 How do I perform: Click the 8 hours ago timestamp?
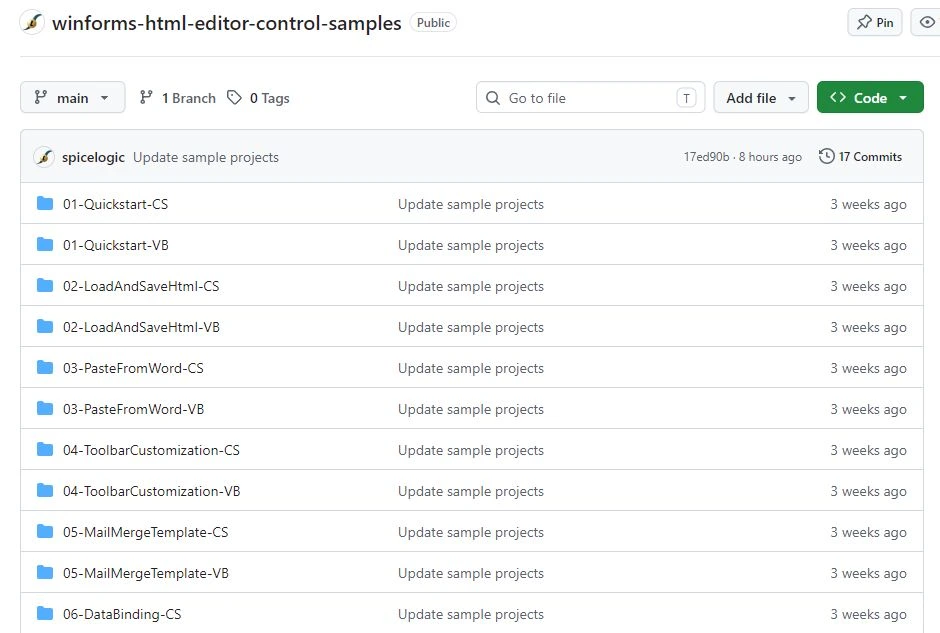(770, 156)
